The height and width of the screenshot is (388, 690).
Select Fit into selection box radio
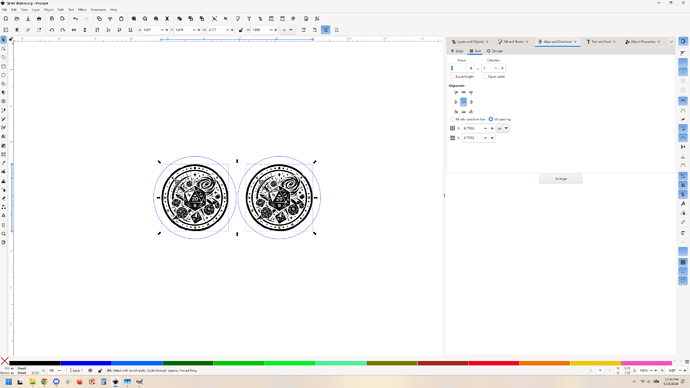click(x=452, y=119)
